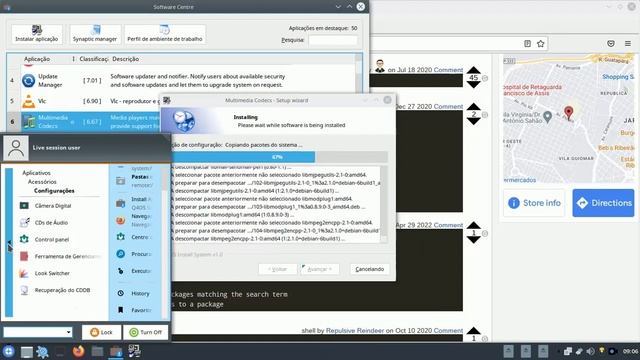Open Synaptic manager from Software Centre toolbar
640x360 pixels.
pyautogui.click(x=95, y=34)
